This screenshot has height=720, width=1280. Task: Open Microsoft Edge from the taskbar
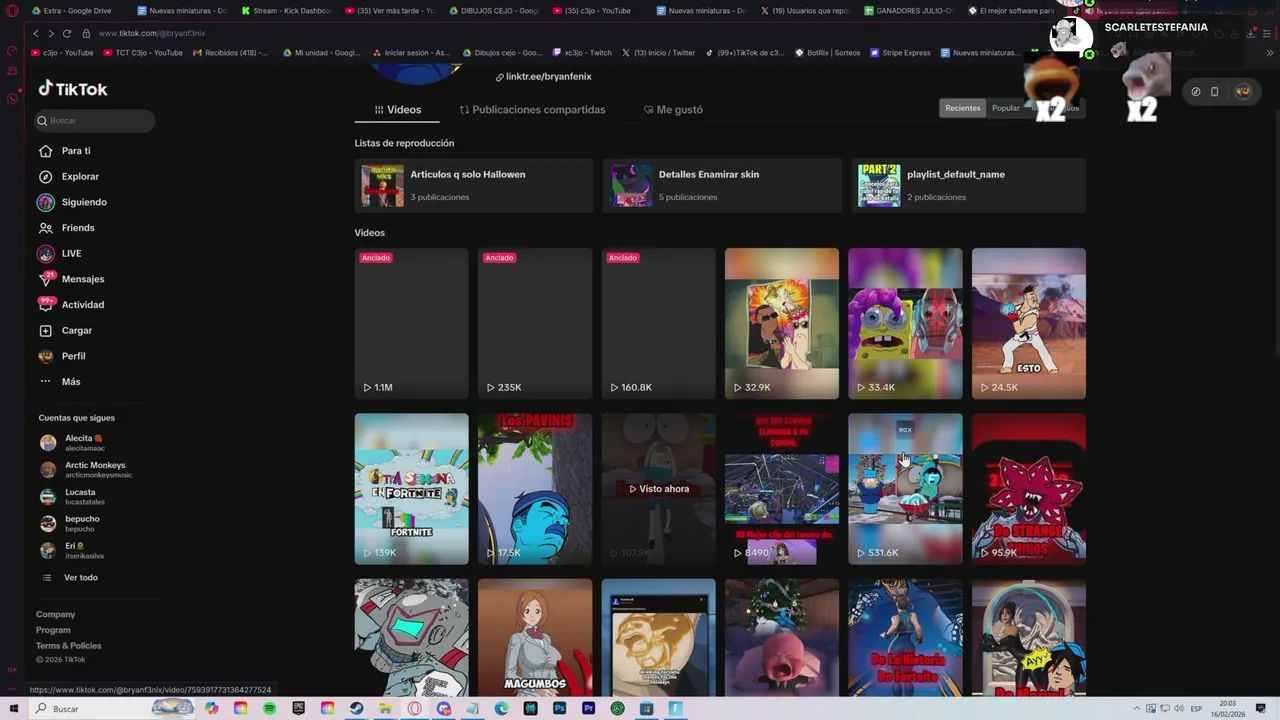click(x=502, y=708)
